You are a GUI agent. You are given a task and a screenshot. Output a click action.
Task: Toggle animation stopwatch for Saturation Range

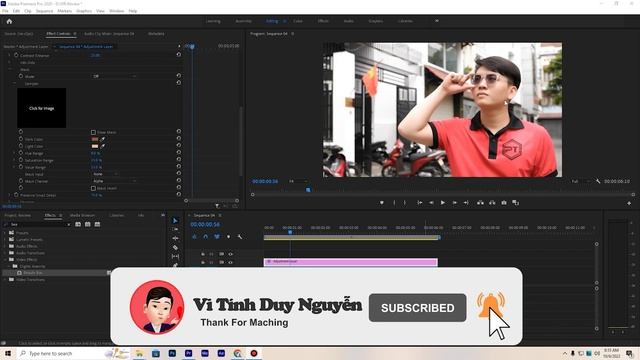(x=21, y=160)
